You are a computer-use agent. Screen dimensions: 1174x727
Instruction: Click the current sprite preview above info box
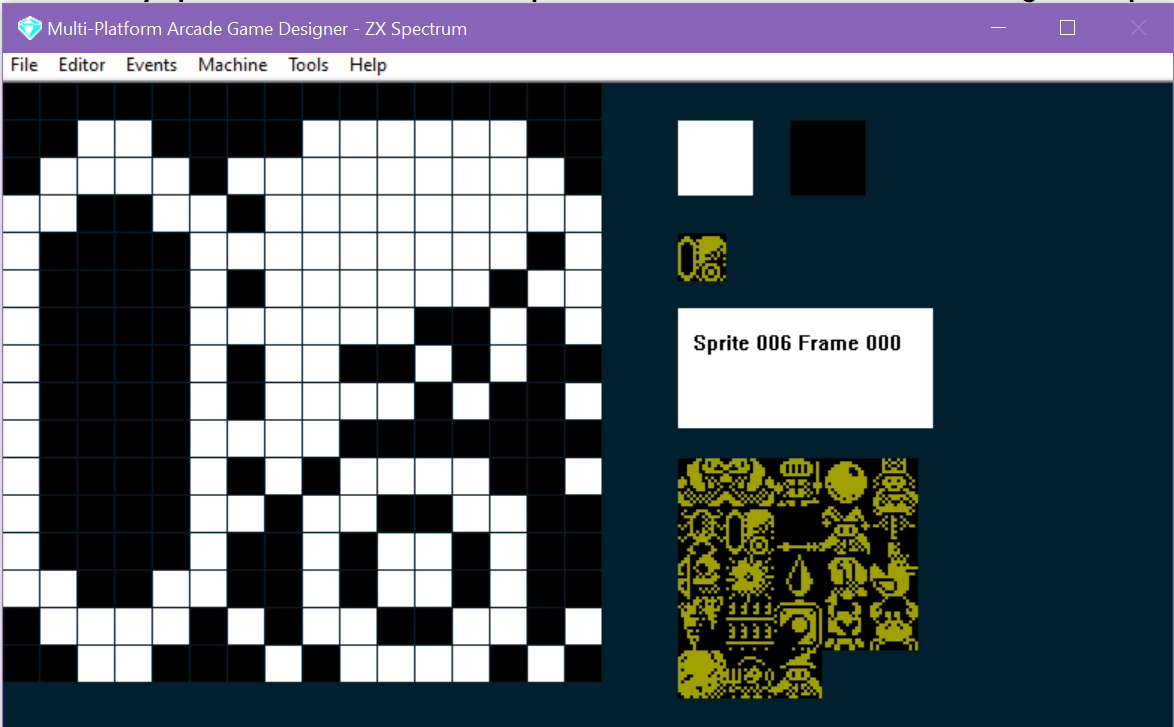point(702,258)
